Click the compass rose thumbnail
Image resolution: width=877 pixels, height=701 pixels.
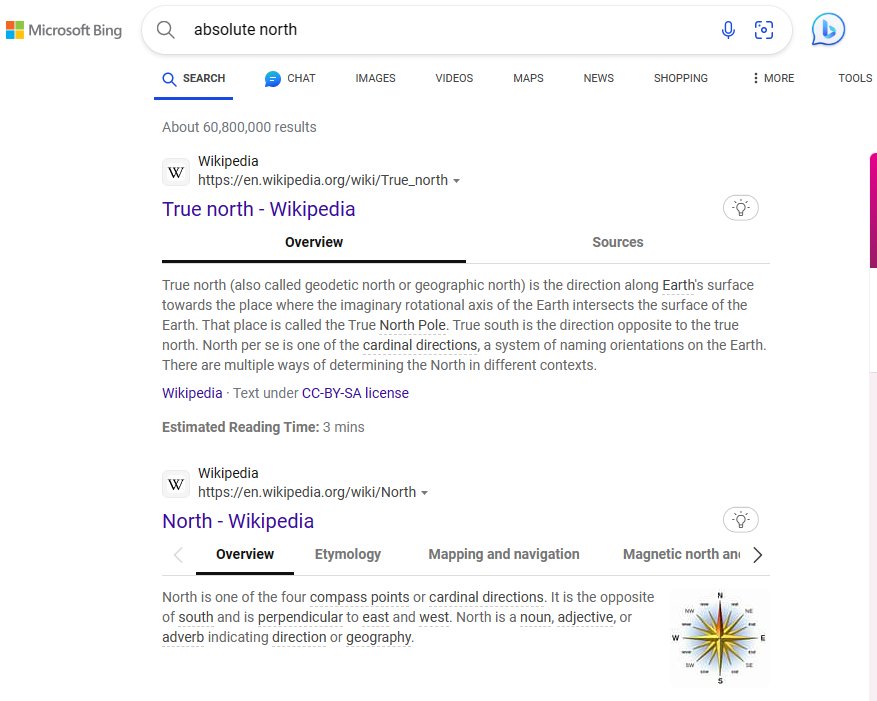[x=720, y=637]
